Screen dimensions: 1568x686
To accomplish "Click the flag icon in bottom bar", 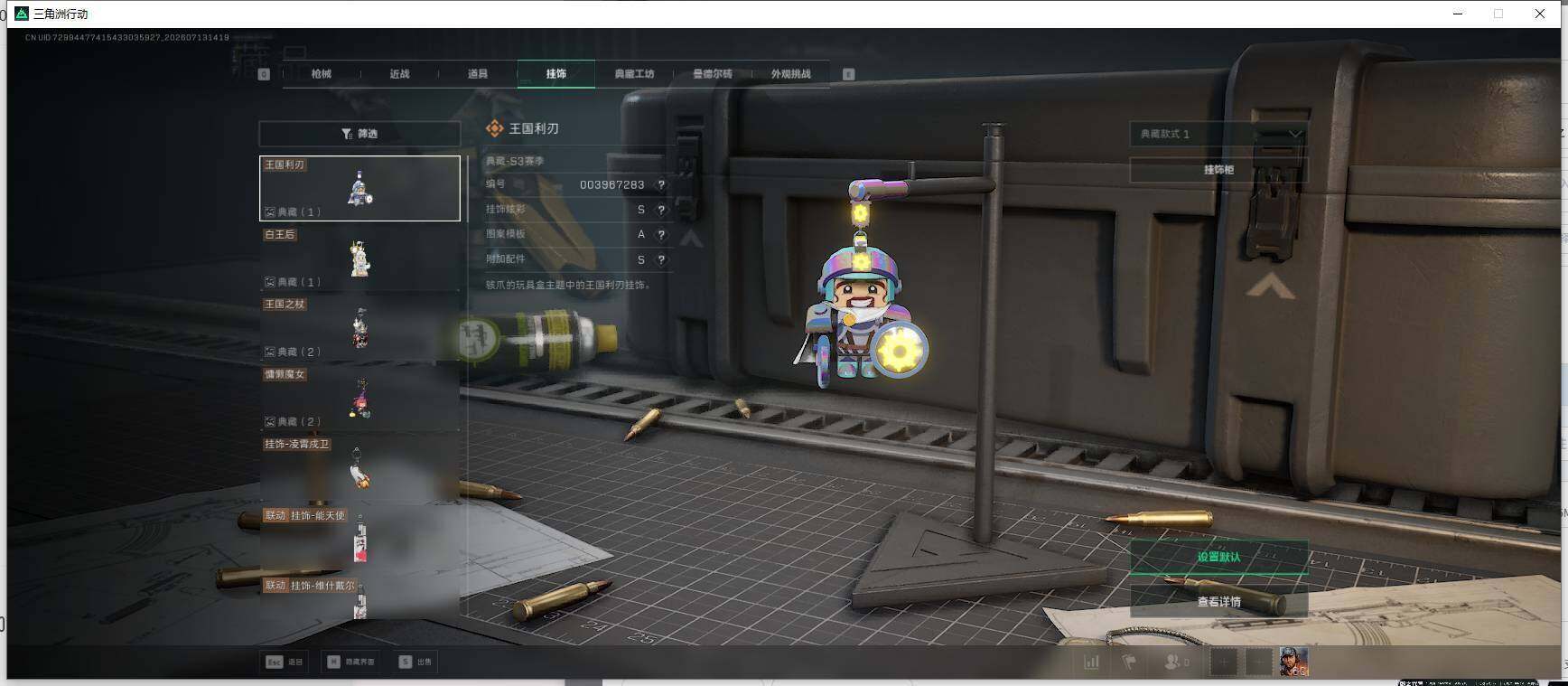I will pos(1129,662).
